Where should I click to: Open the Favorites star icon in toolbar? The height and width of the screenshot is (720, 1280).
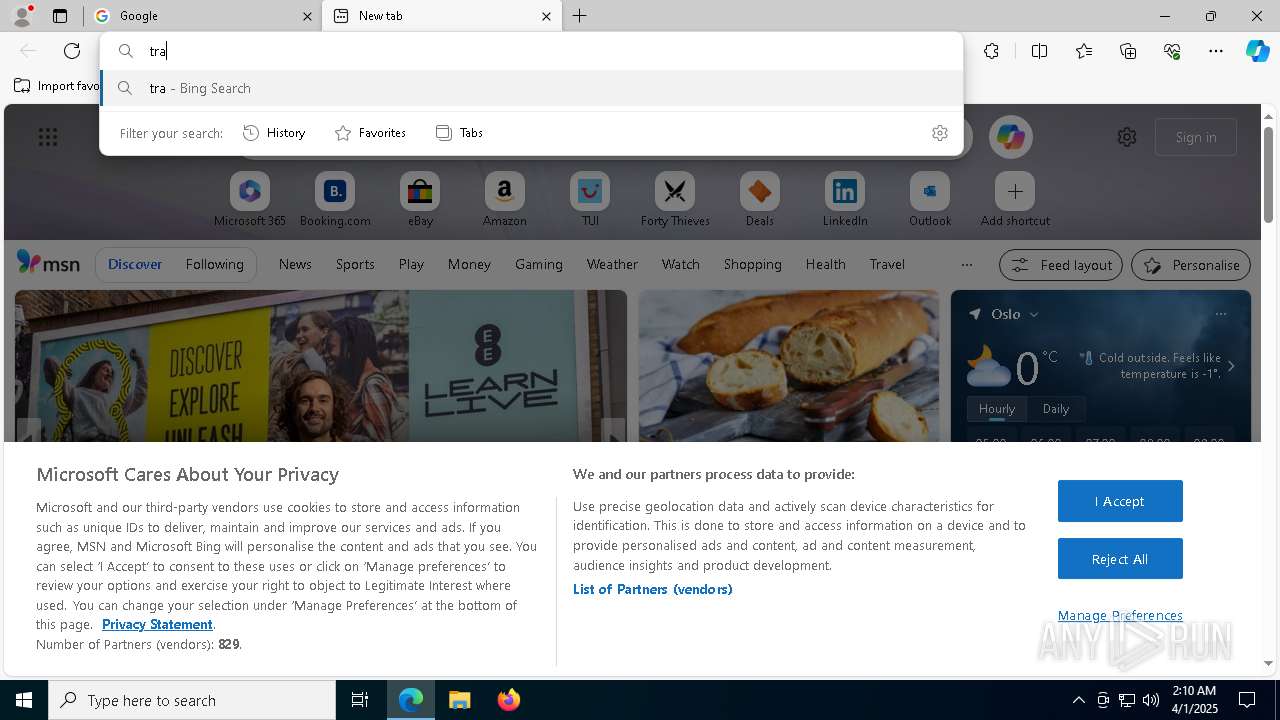click(x=1084, y=51)
